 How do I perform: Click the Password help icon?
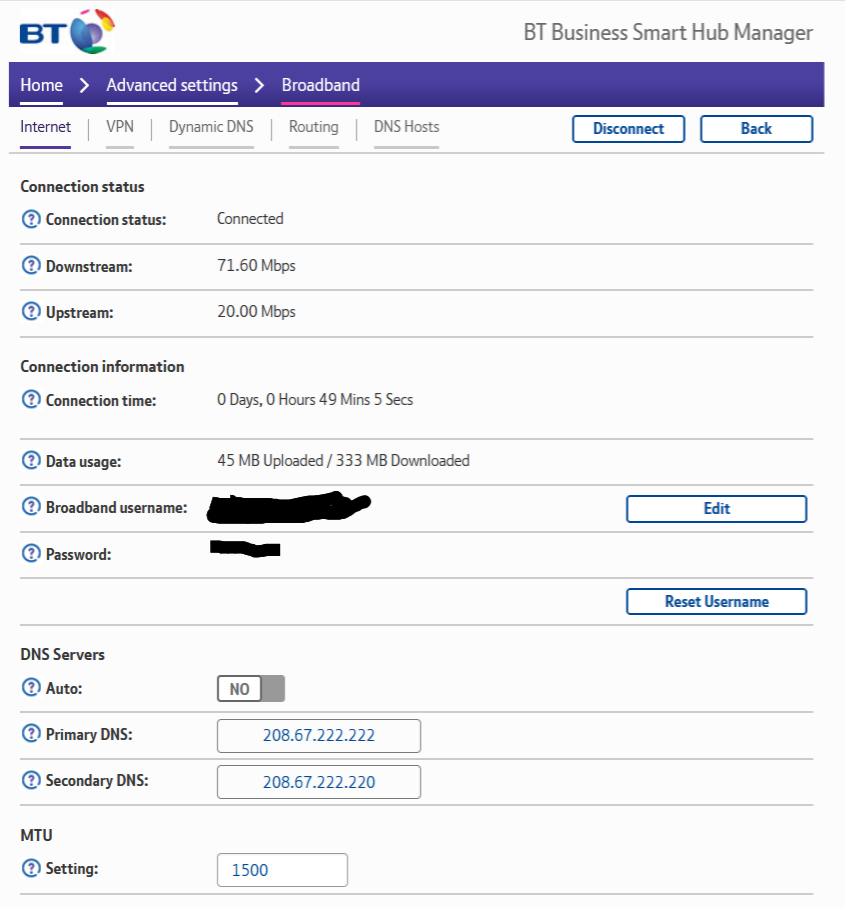tap(30, 554)
